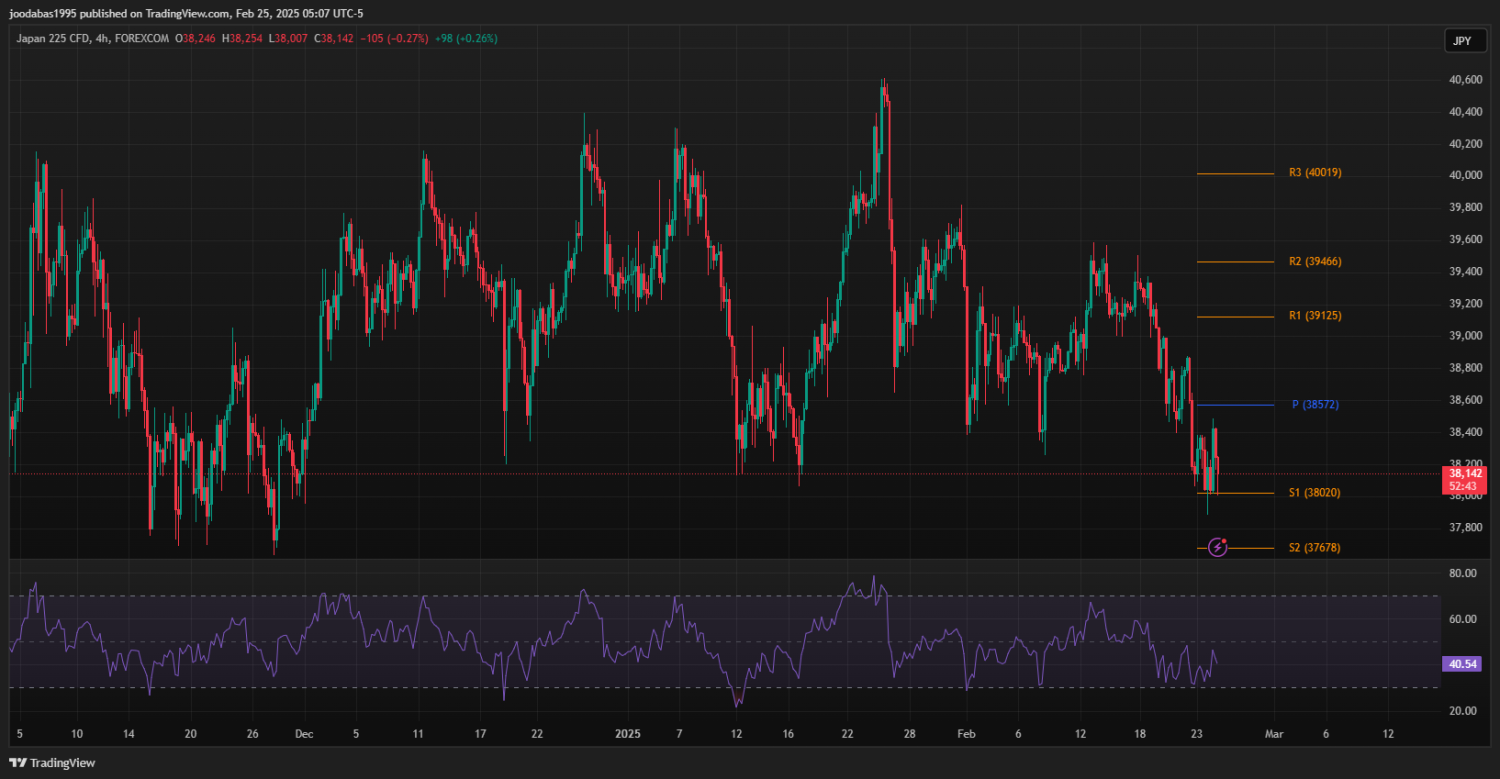This screenshot has width=1500, height=779.
Task: Click the Dec label on time axis
Action: (x=304, y=733)
